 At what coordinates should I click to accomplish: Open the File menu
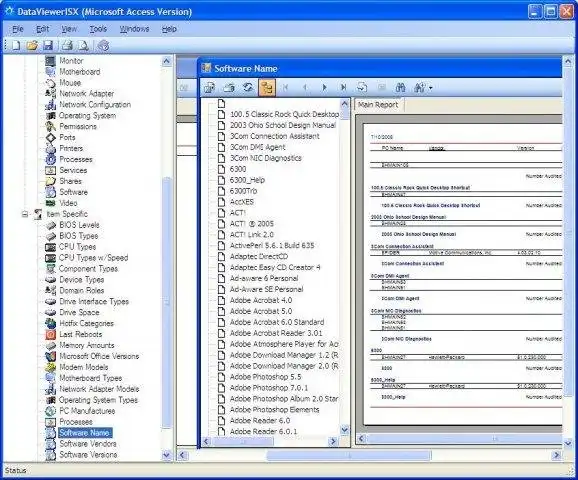pyautogui.click(x=18, y=29)
